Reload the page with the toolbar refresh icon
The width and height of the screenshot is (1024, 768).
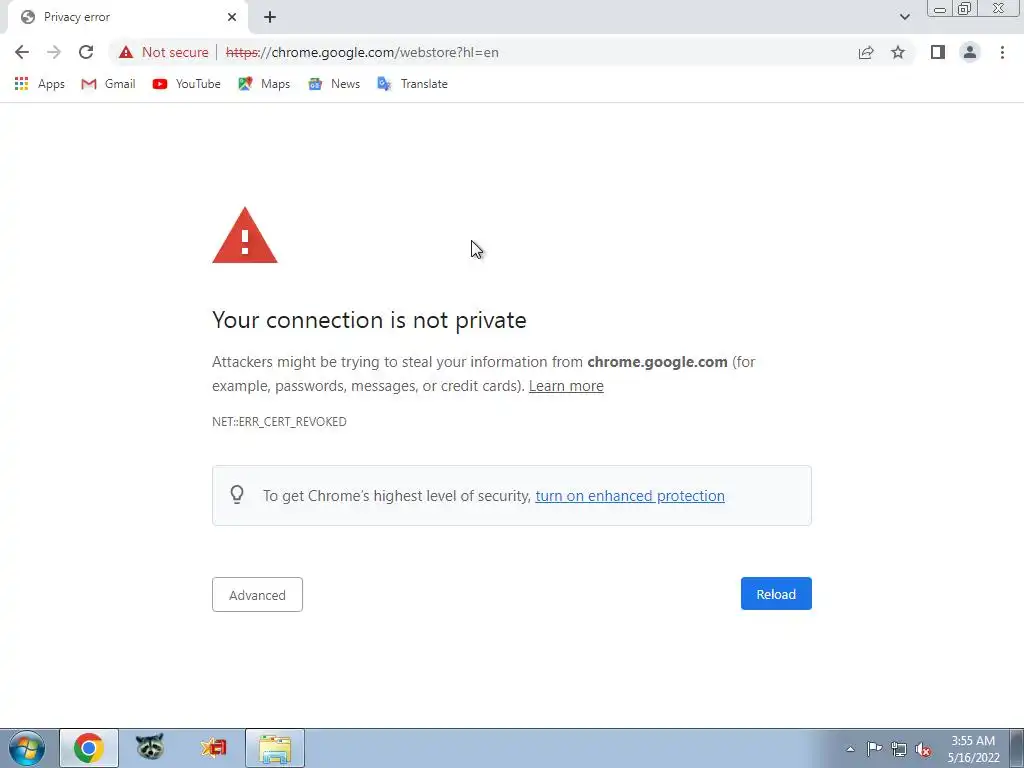pos(86,52)
